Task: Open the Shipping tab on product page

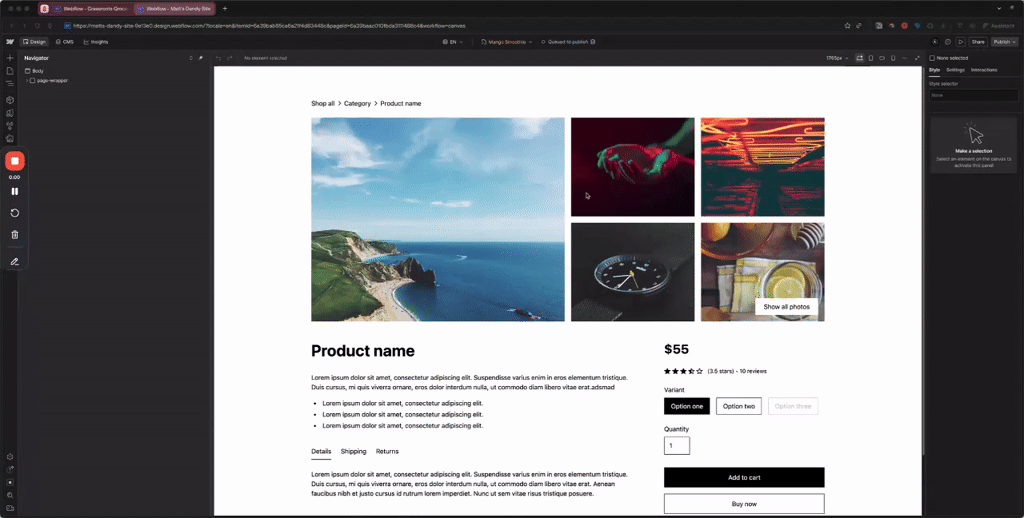Action: 353,451
